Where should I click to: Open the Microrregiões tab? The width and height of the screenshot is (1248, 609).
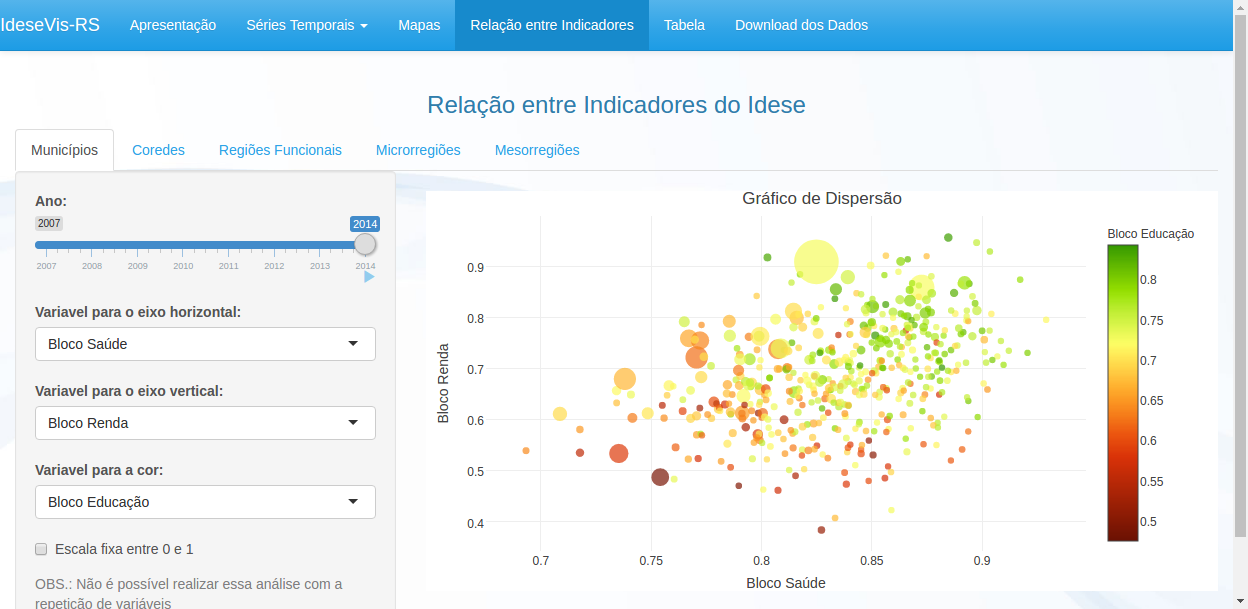pyautogui.click(x=418, y=149)
